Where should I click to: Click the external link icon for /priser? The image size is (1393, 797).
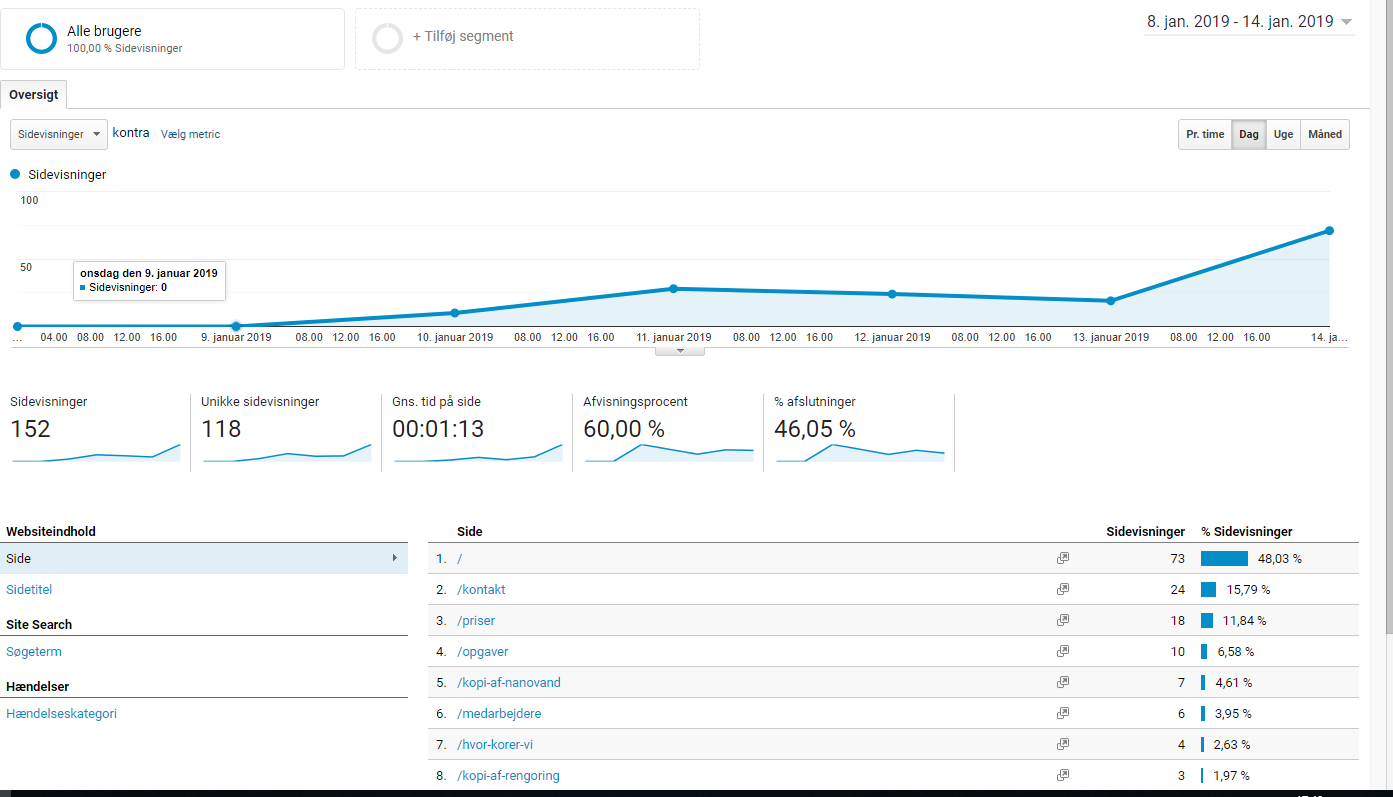click(x=1063, y=621)
